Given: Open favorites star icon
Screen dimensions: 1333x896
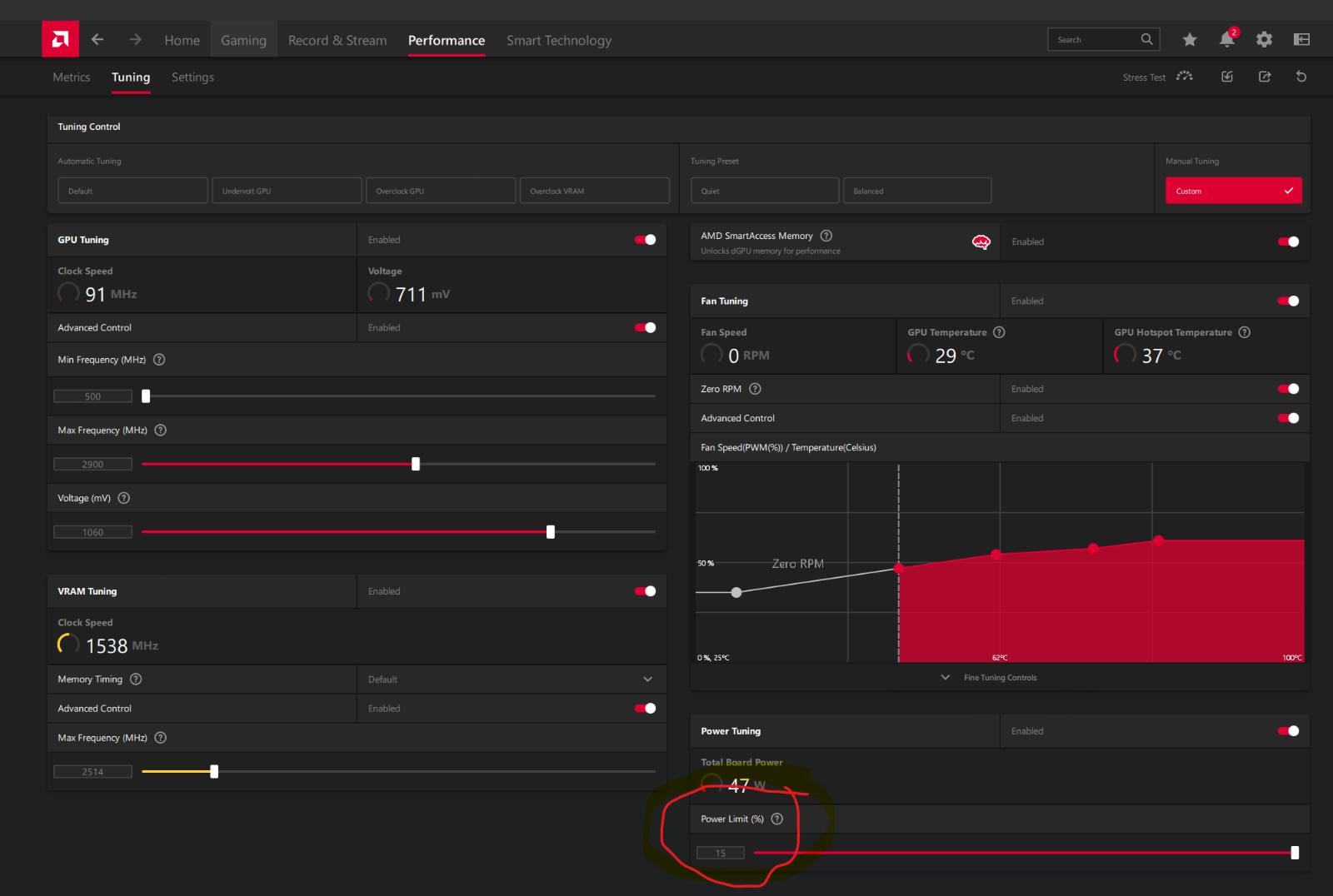Looking at the screenshot, I should pos(1190,39).
